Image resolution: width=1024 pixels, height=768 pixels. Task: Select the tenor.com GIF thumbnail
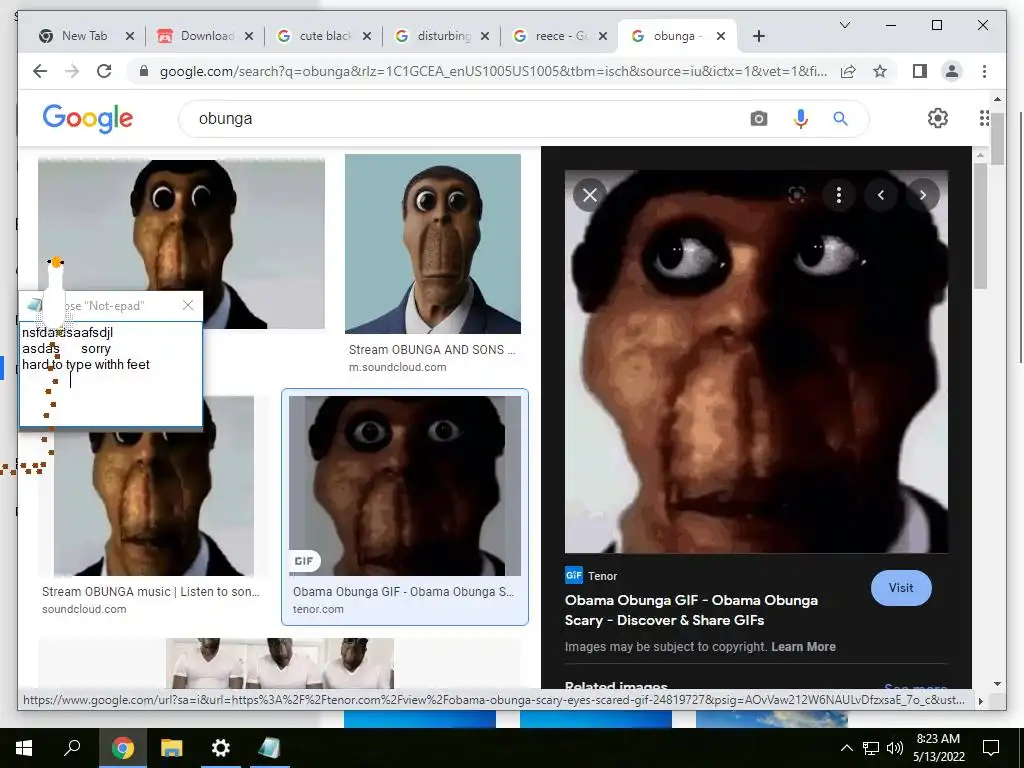pyautogui.click(x=405, y=485)
